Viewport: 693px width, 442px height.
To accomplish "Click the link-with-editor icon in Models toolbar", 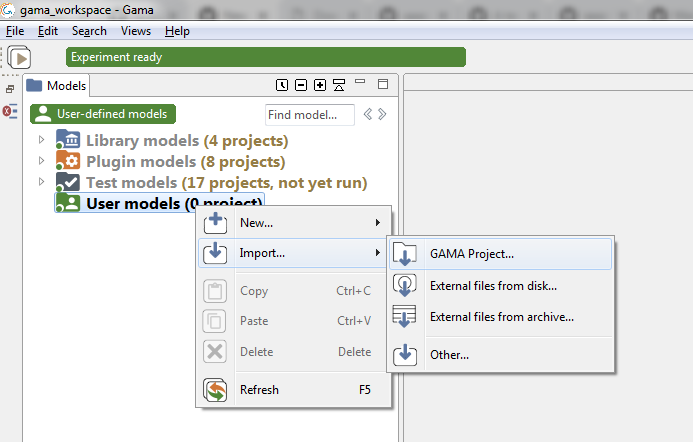I will pos(339,85).
